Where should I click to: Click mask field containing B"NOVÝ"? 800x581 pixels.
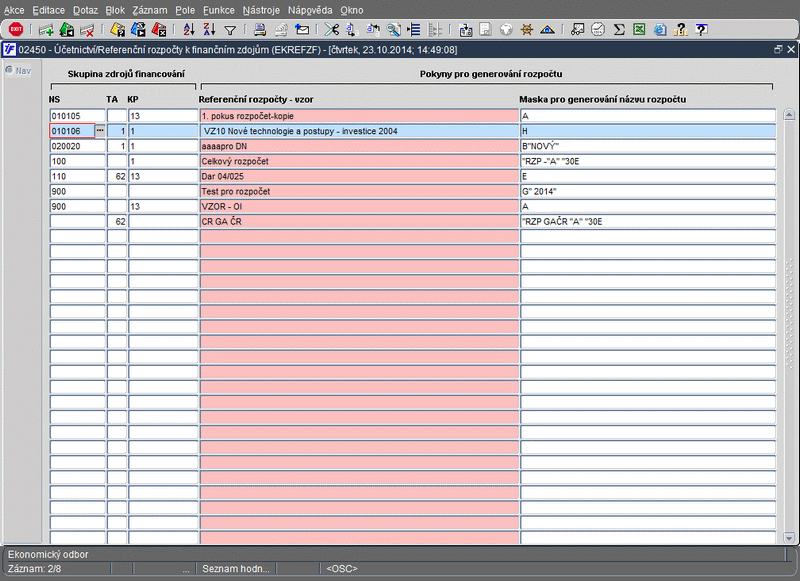648,146
